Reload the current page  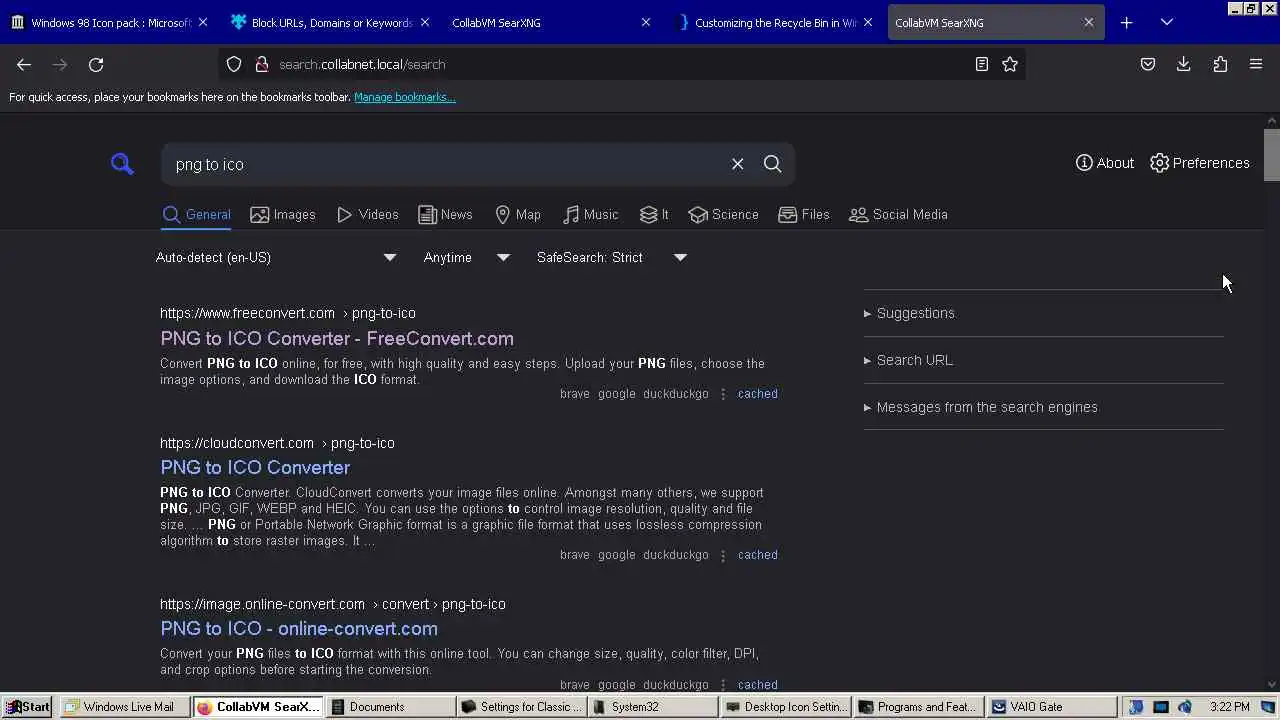(x=96, y=64)
